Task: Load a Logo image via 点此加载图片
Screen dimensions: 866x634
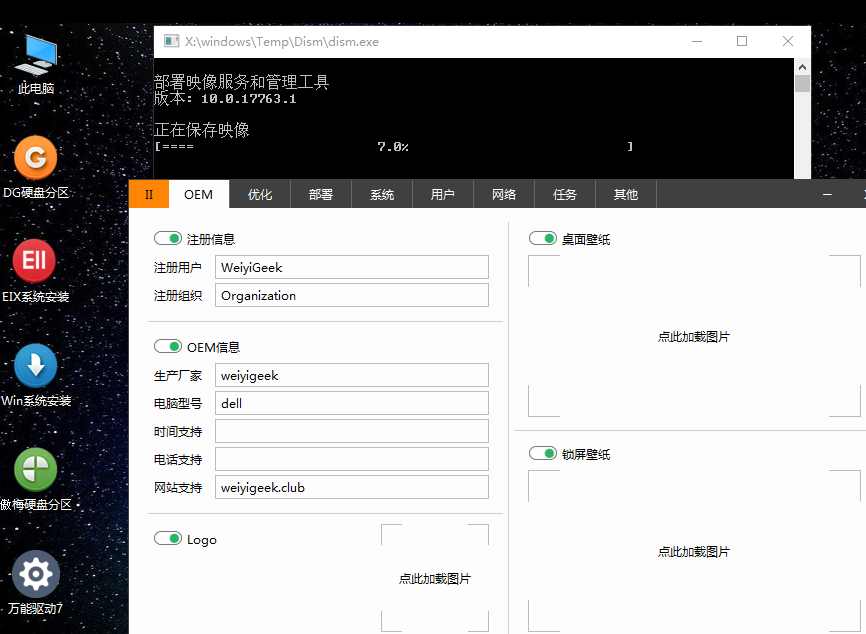Action: (x=435, y=578)
